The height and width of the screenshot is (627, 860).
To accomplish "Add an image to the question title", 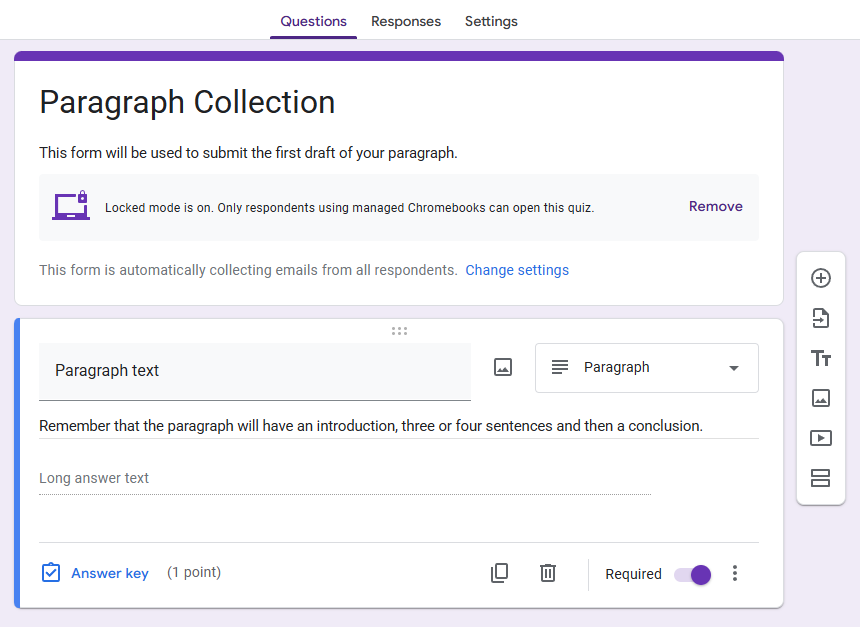I will [x=503, y=367].
